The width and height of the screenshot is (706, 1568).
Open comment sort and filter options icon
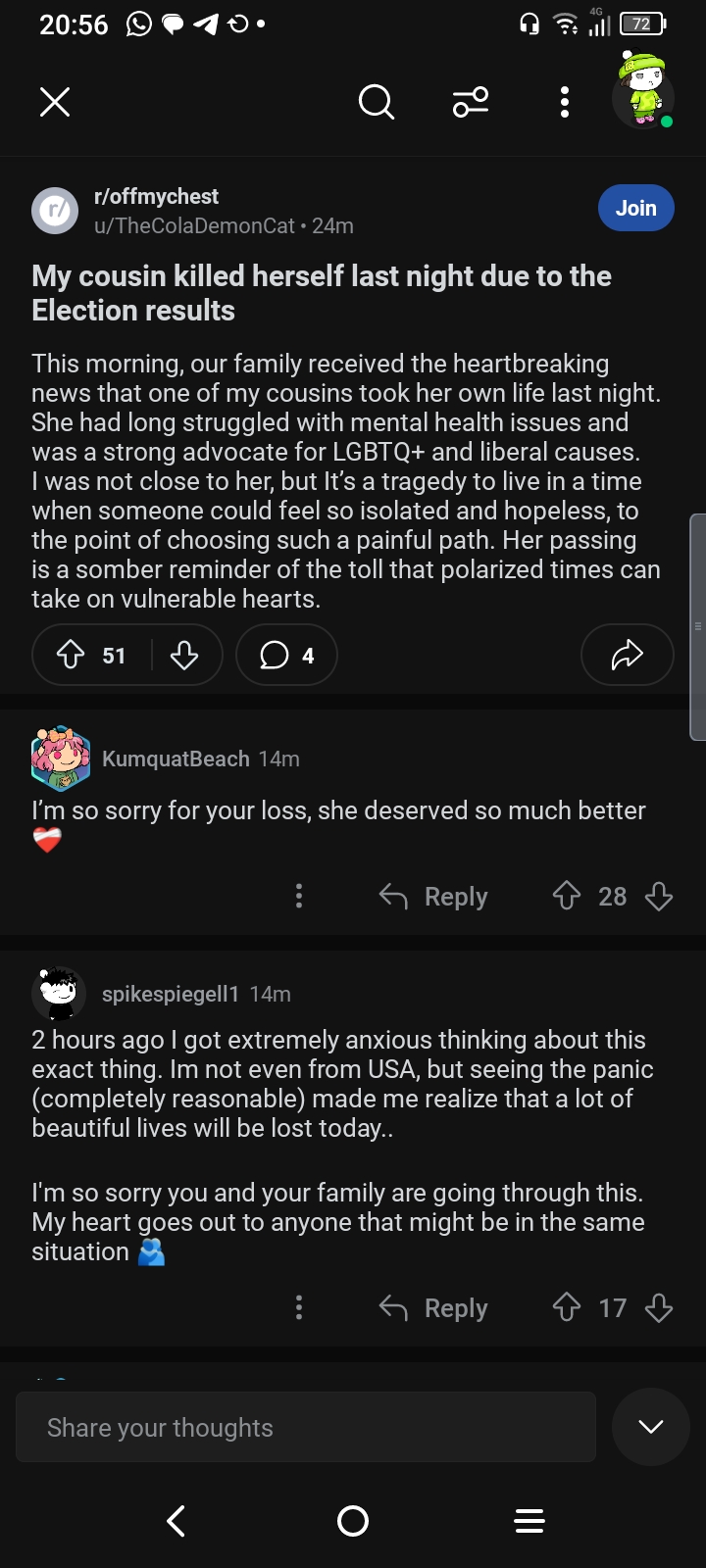(471, 101)
